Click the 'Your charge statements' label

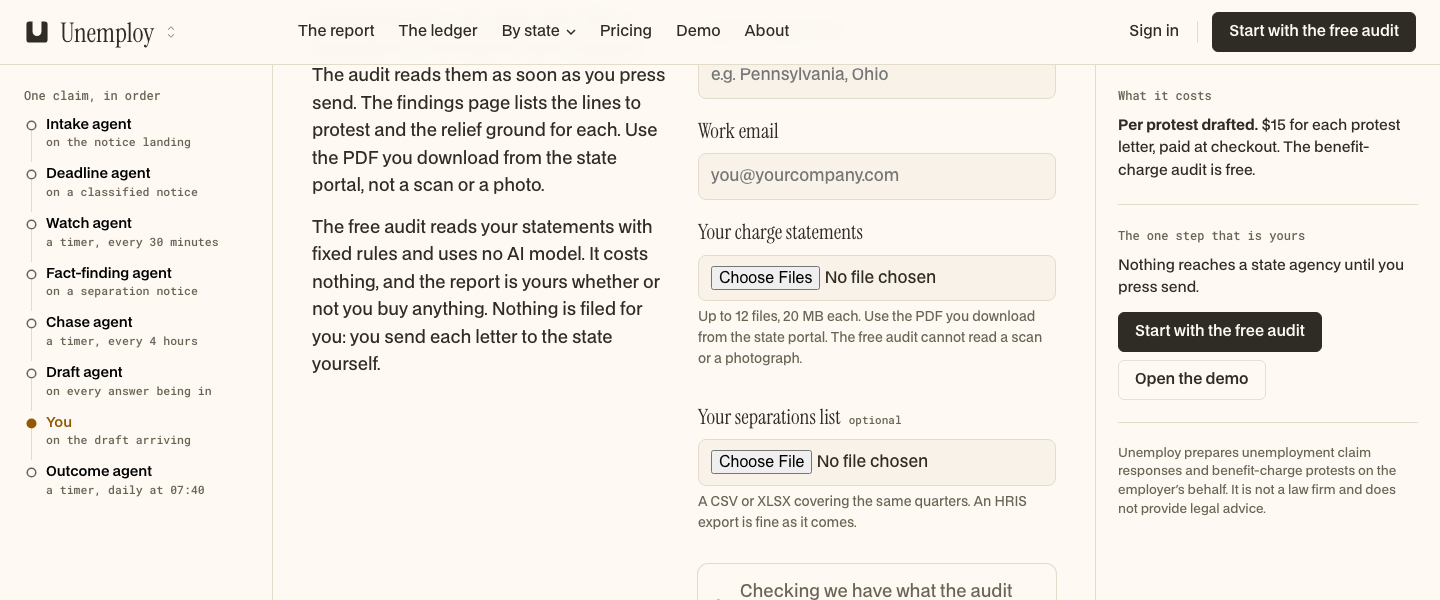click(780, 232)
